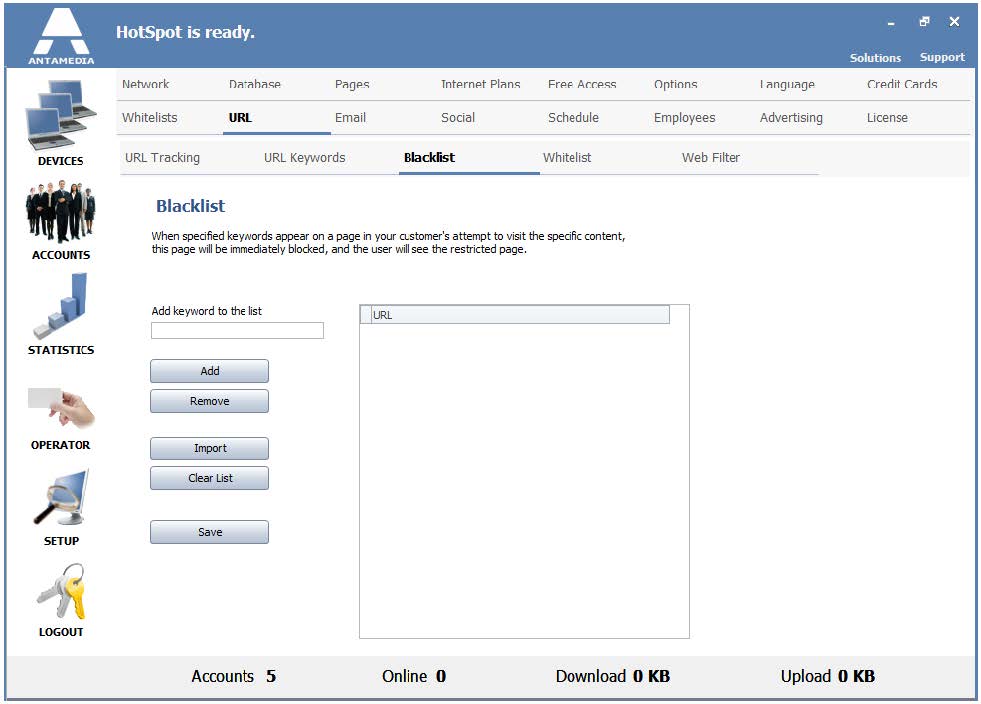The width and height of the screenshot is (981, 704).
Task: Open the Schedule tab
Action: click(x=573, y=118)
